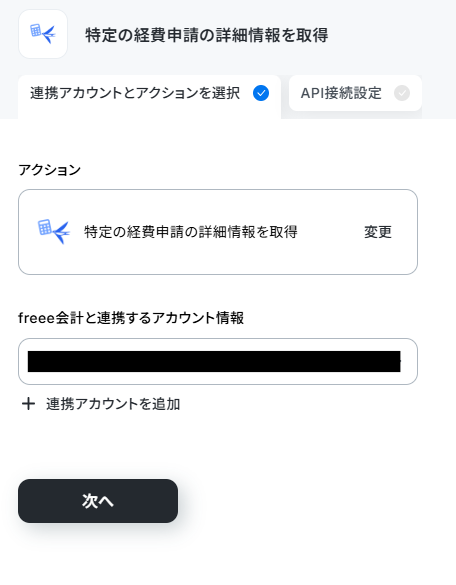
Task: Click the action name text inside the action card
Action: (191, 232)
